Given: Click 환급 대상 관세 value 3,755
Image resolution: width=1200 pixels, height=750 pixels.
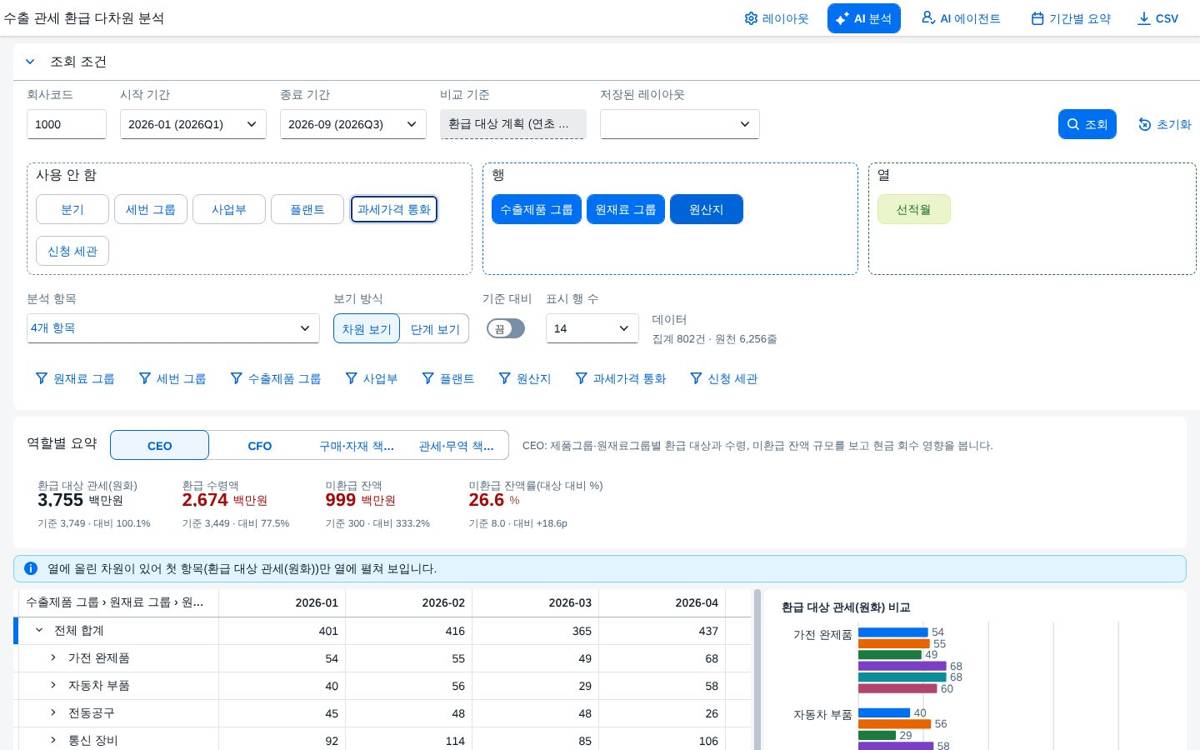Looking at the screenshot, I should coord(60,500).
